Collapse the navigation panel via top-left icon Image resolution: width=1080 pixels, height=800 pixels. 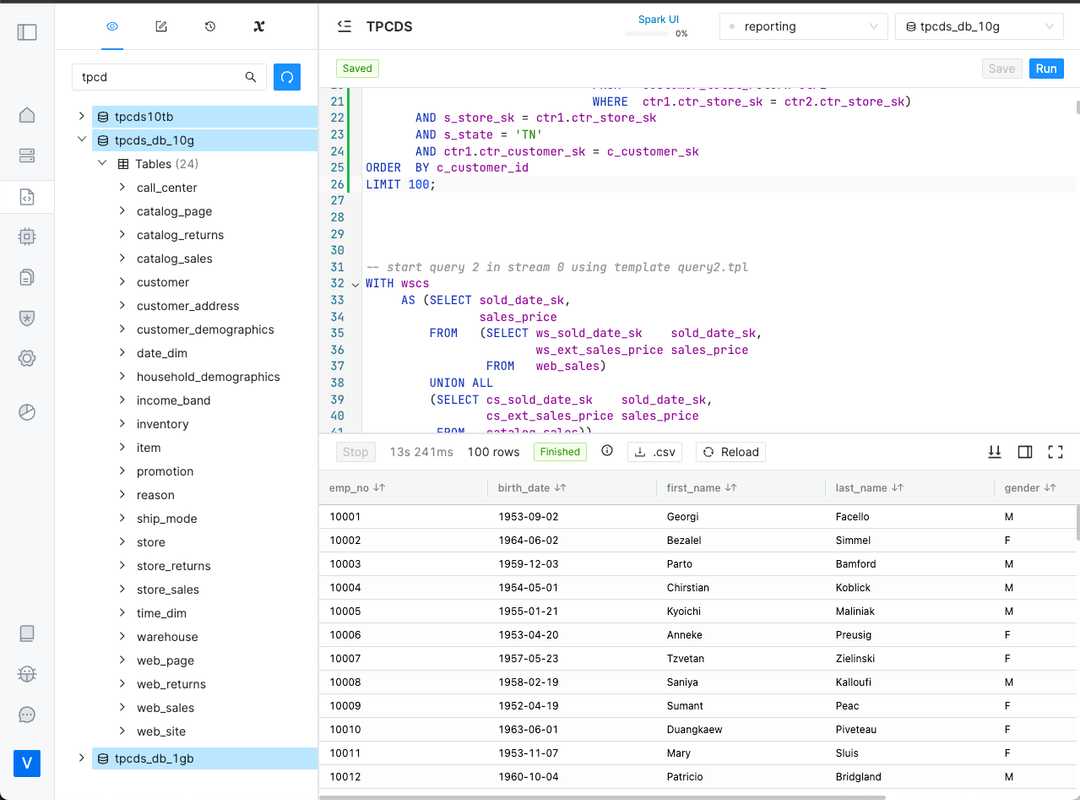coord(26,31)
